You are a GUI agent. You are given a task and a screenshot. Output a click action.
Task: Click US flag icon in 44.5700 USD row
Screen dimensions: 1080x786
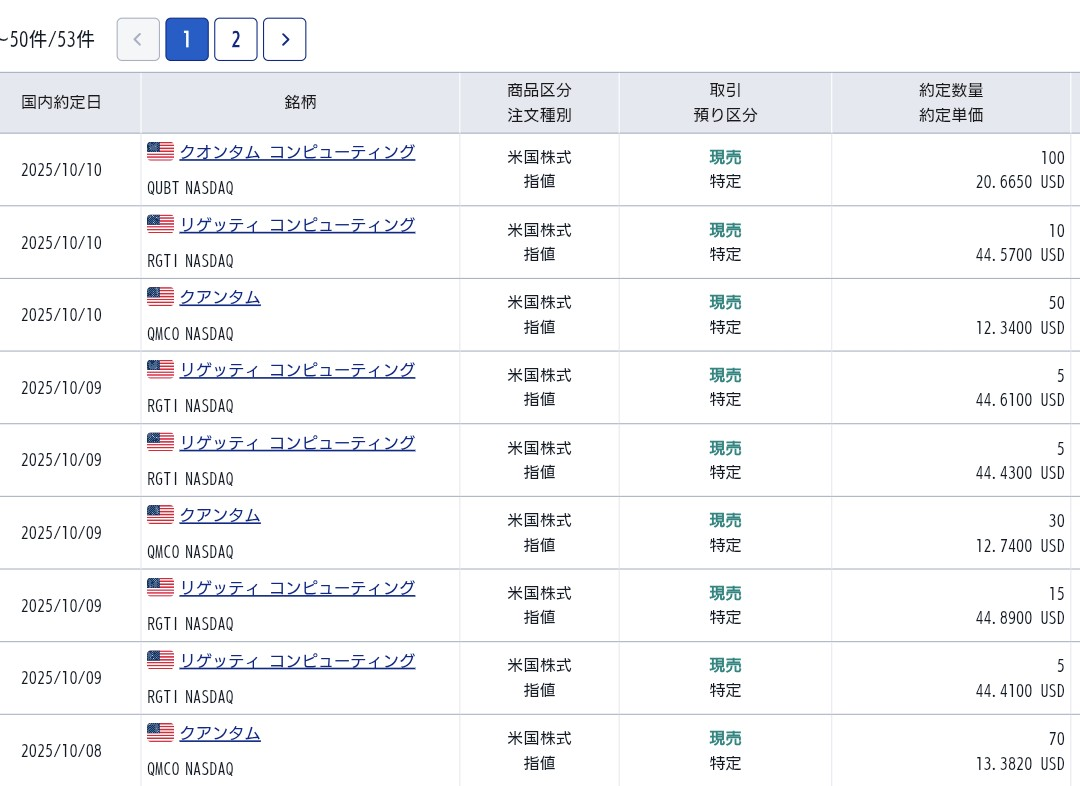[160, 224]
